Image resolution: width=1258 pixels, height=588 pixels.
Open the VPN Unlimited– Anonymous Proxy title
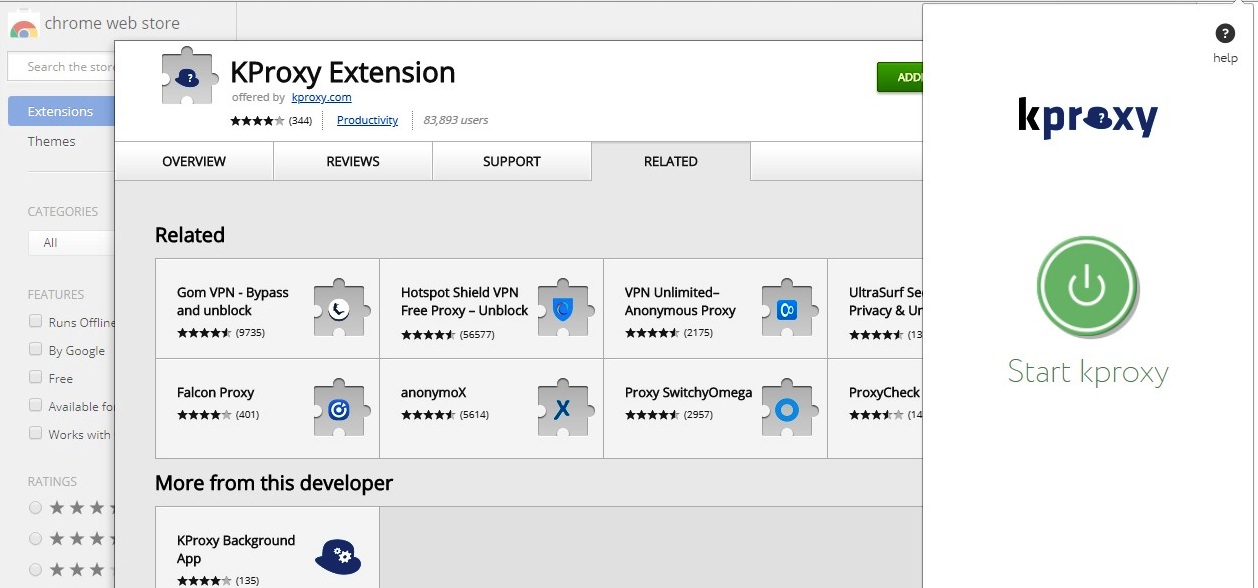tap(680, 301)
